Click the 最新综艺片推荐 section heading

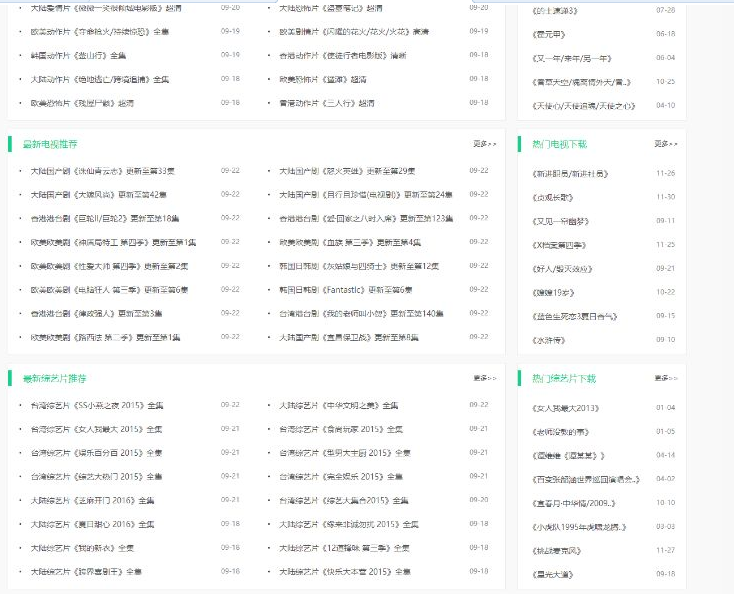pos(55,378)
